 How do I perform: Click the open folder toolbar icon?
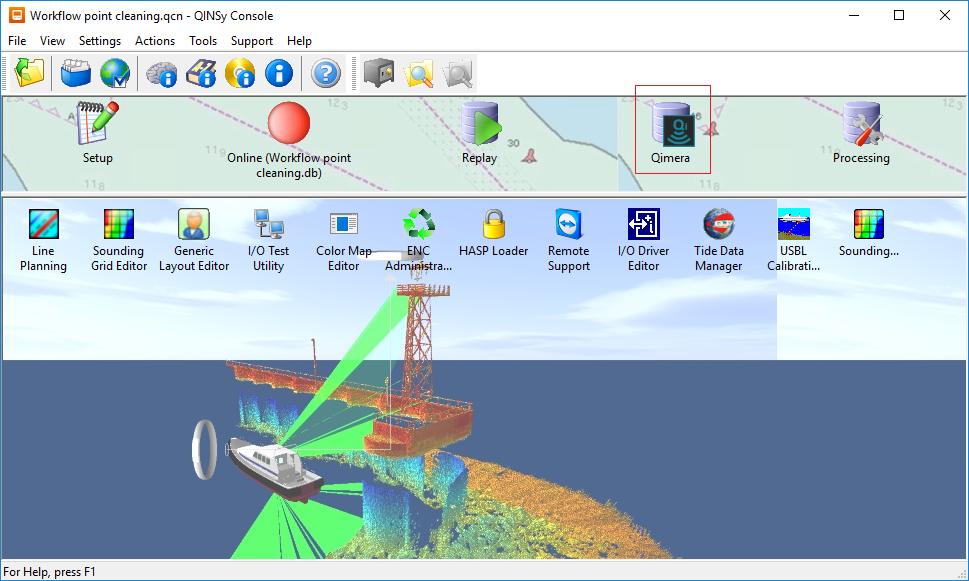[x=29, y=73]
